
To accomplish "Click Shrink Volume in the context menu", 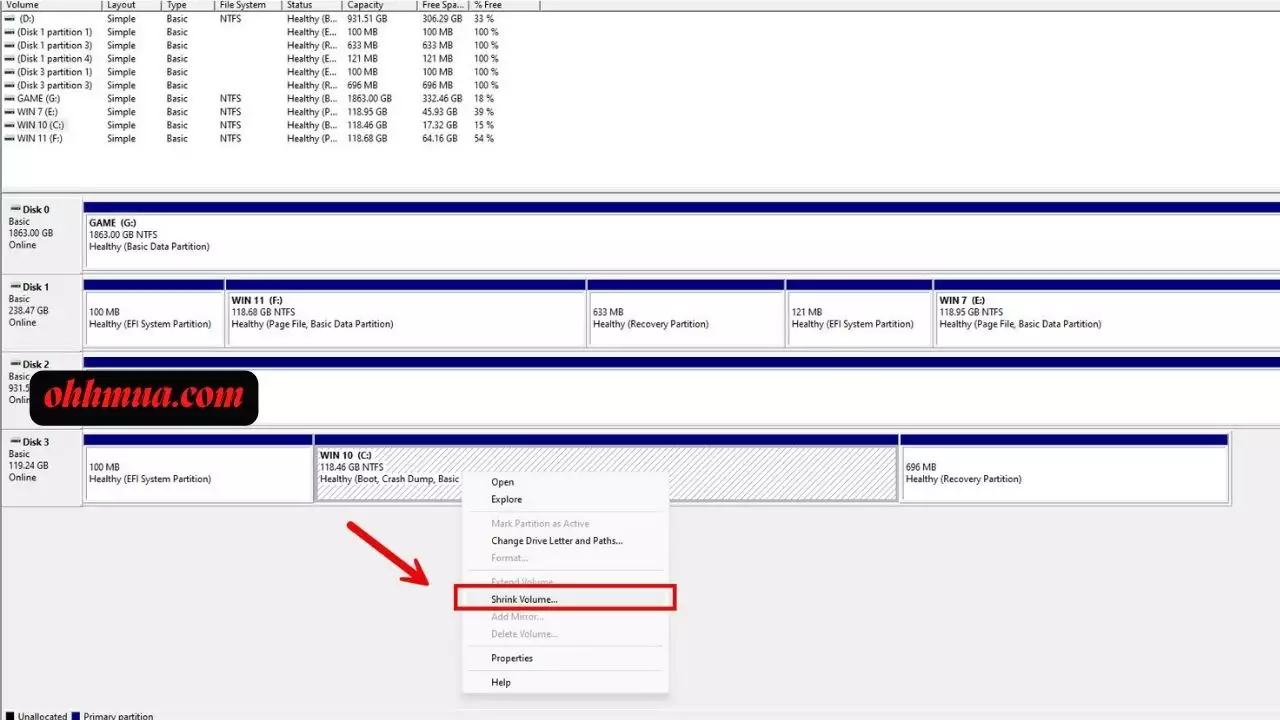I will 524,599.
